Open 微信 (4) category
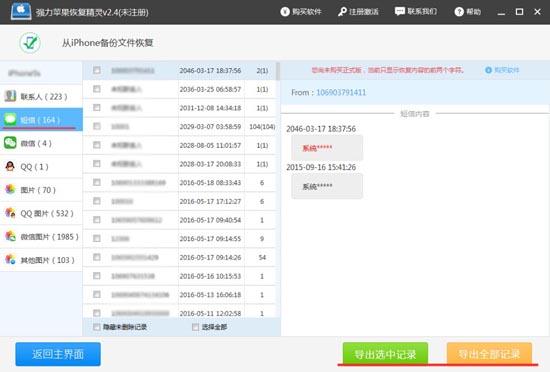The height and width of the screenshot is (372, 550). (41, 143)
